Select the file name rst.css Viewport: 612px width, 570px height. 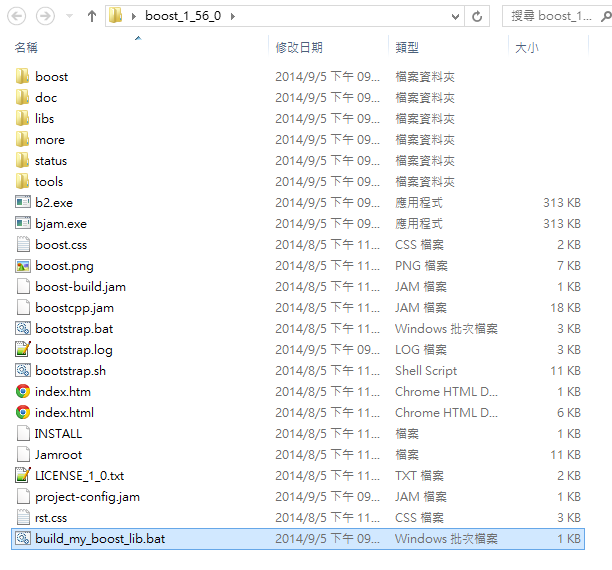click(x=51, y=518)
